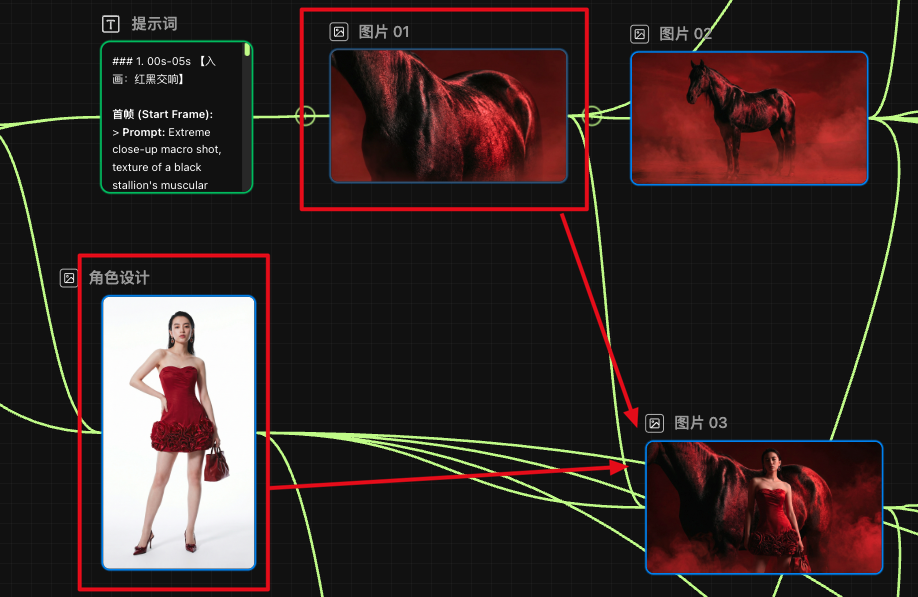Select the 提示词 node title
Image resolution: width=918 pixels, height=597 pixels.
154,24
